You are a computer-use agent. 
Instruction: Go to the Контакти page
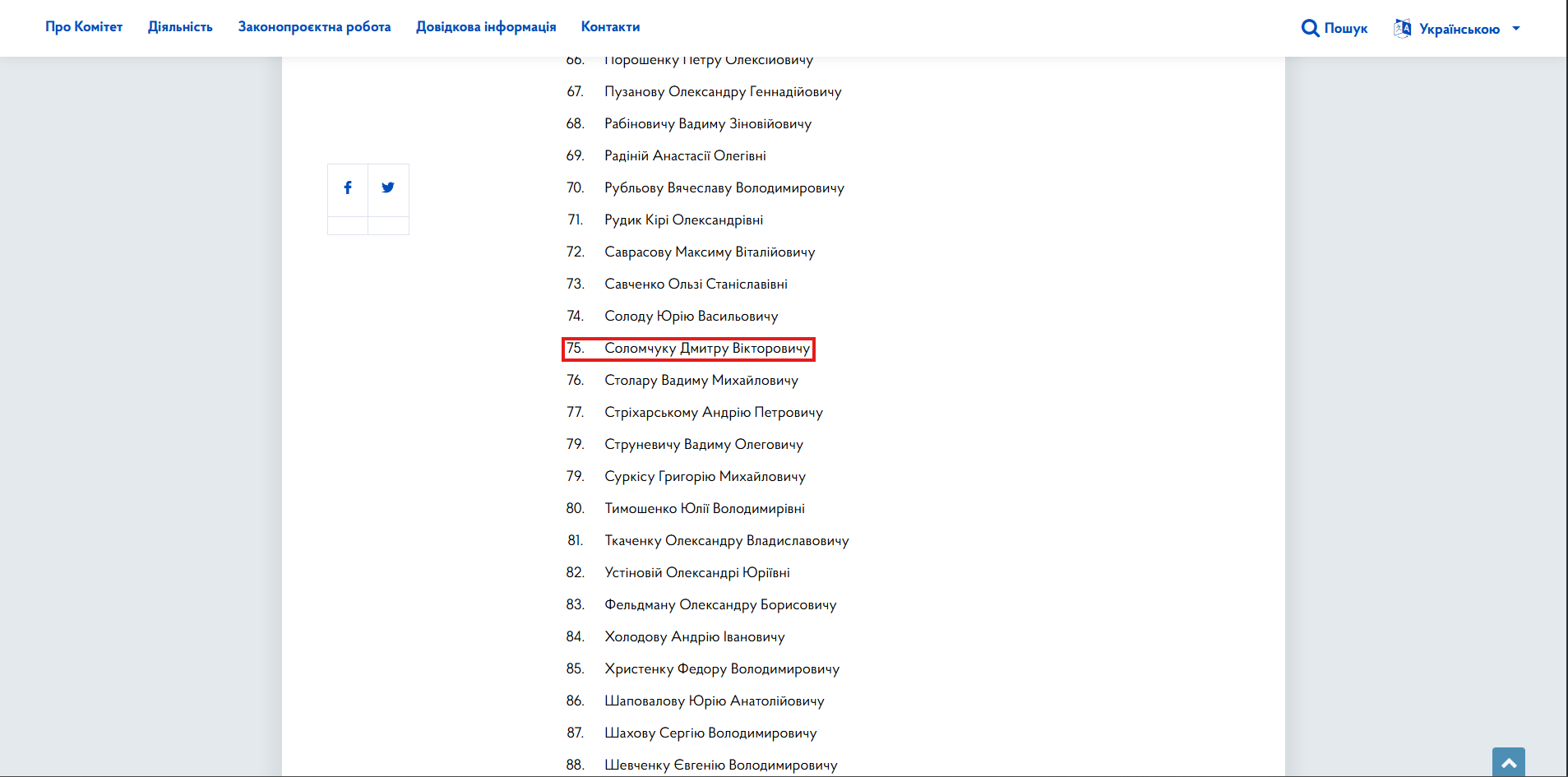tap(610, 27)
